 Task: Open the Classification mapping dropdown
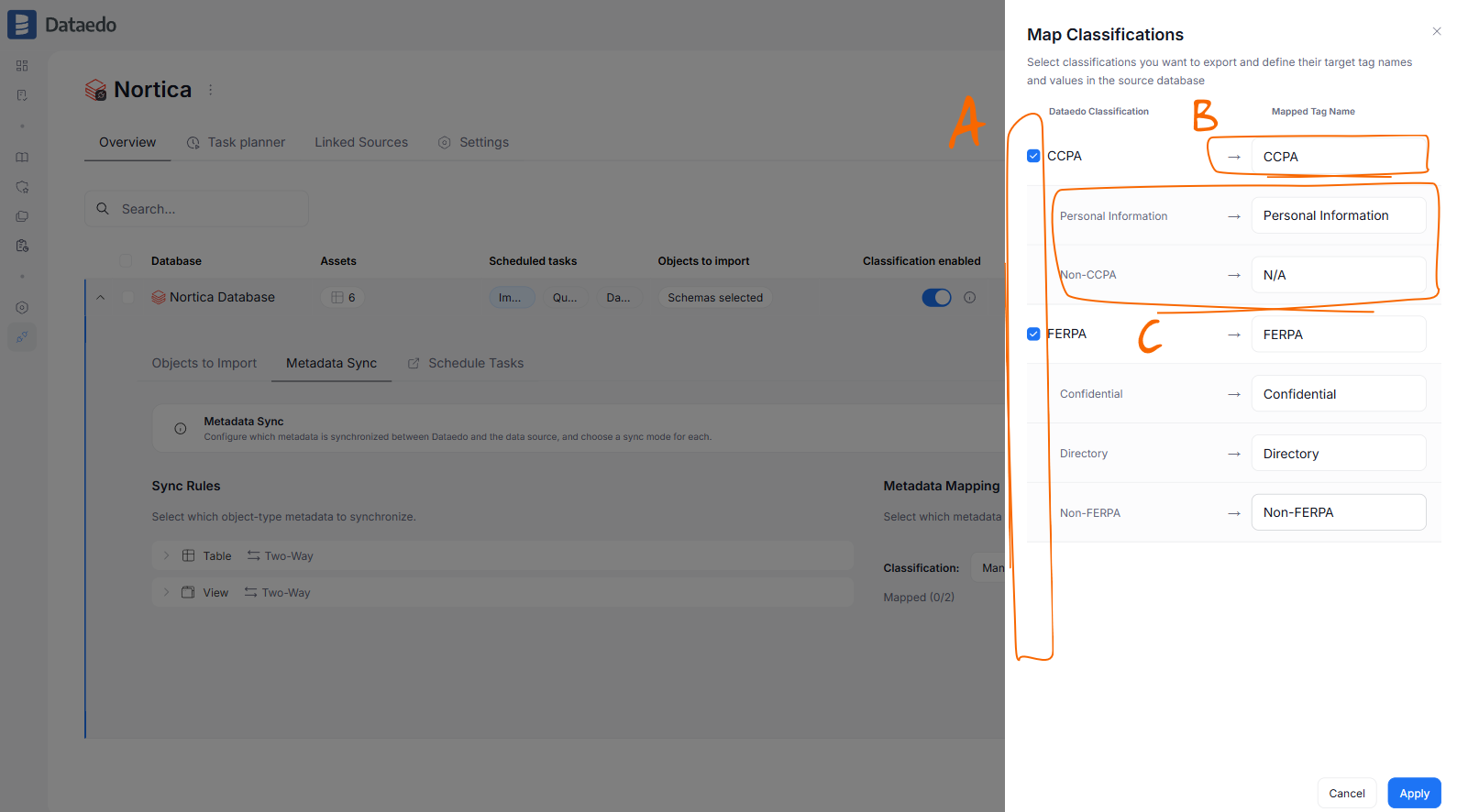988,568
